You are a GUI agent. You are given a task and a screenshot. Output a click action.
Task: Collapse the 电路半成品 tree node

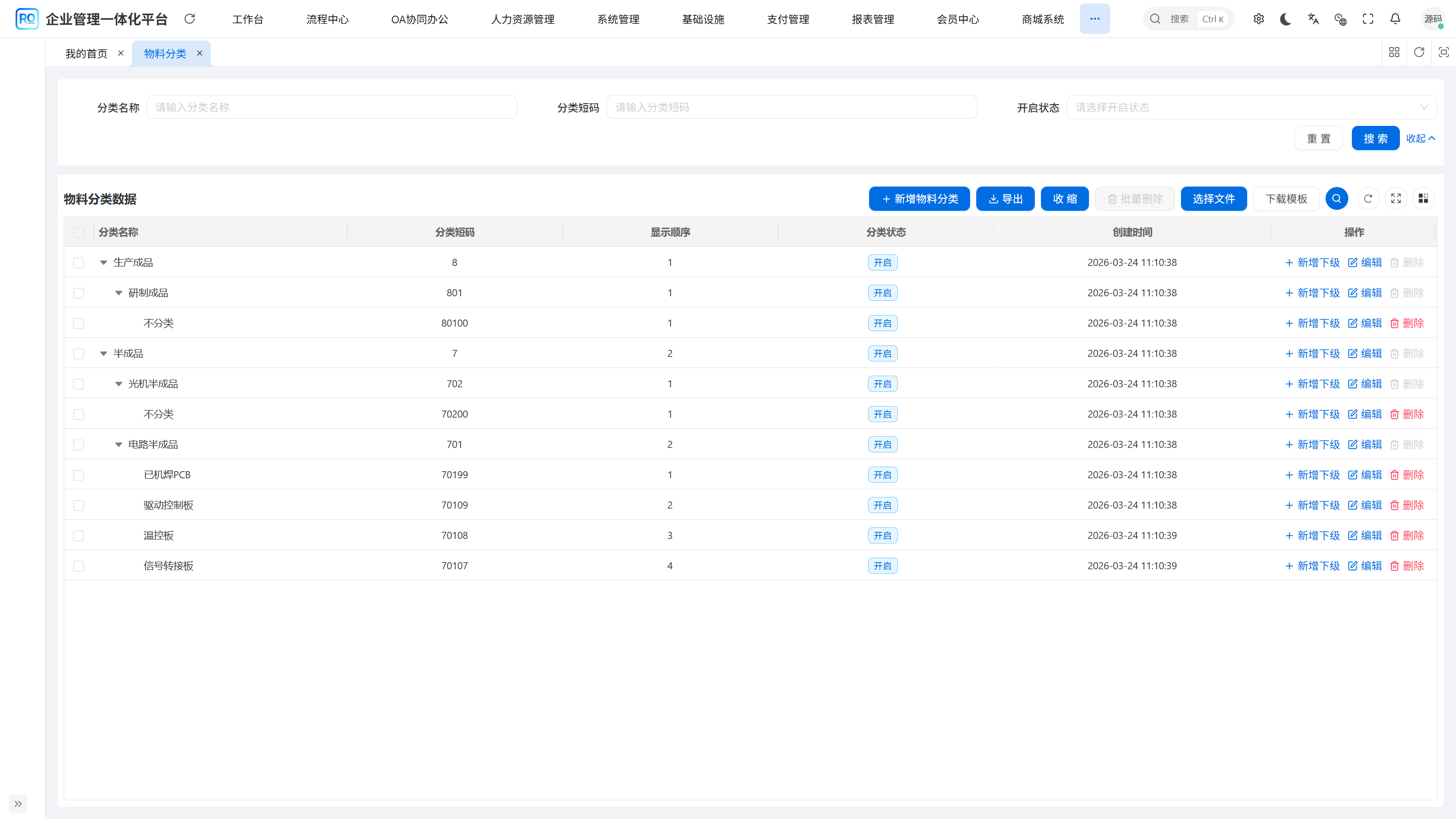tap(119, 445)
